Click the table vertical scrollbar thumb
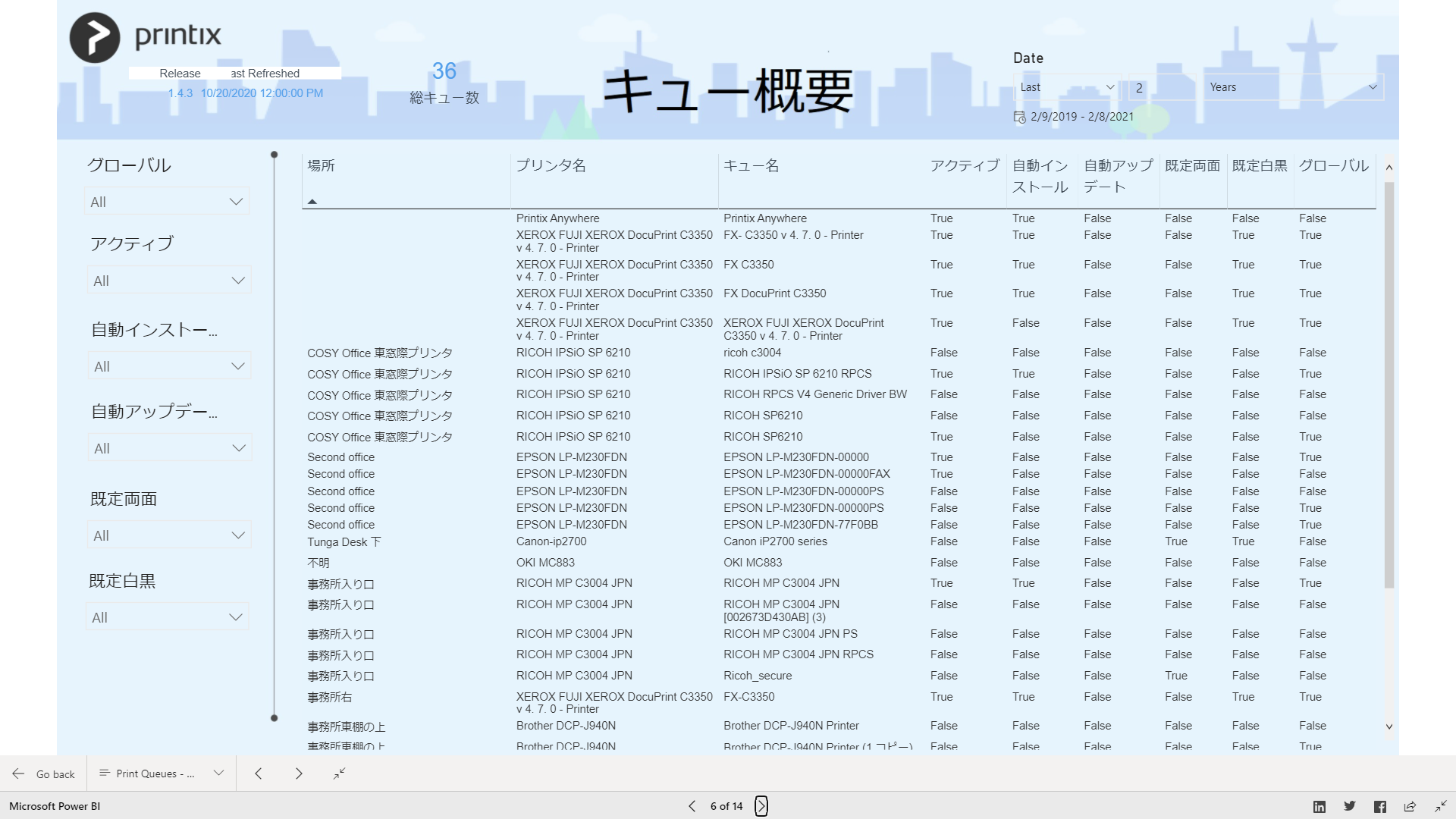1456x819 pixels. [1389, 385]
